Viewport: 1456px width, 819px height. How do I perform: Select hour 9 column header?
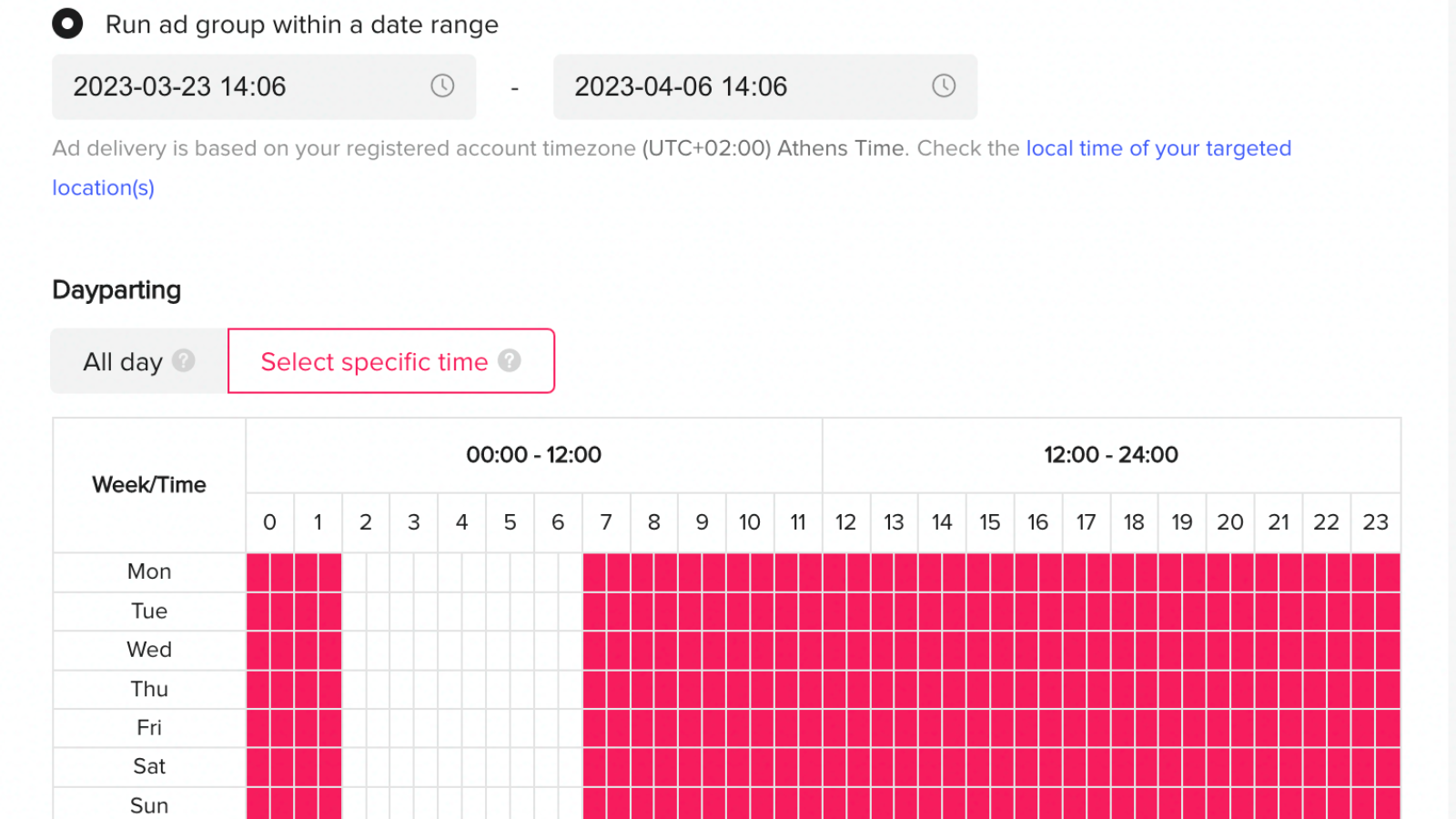tap(703, 522)
